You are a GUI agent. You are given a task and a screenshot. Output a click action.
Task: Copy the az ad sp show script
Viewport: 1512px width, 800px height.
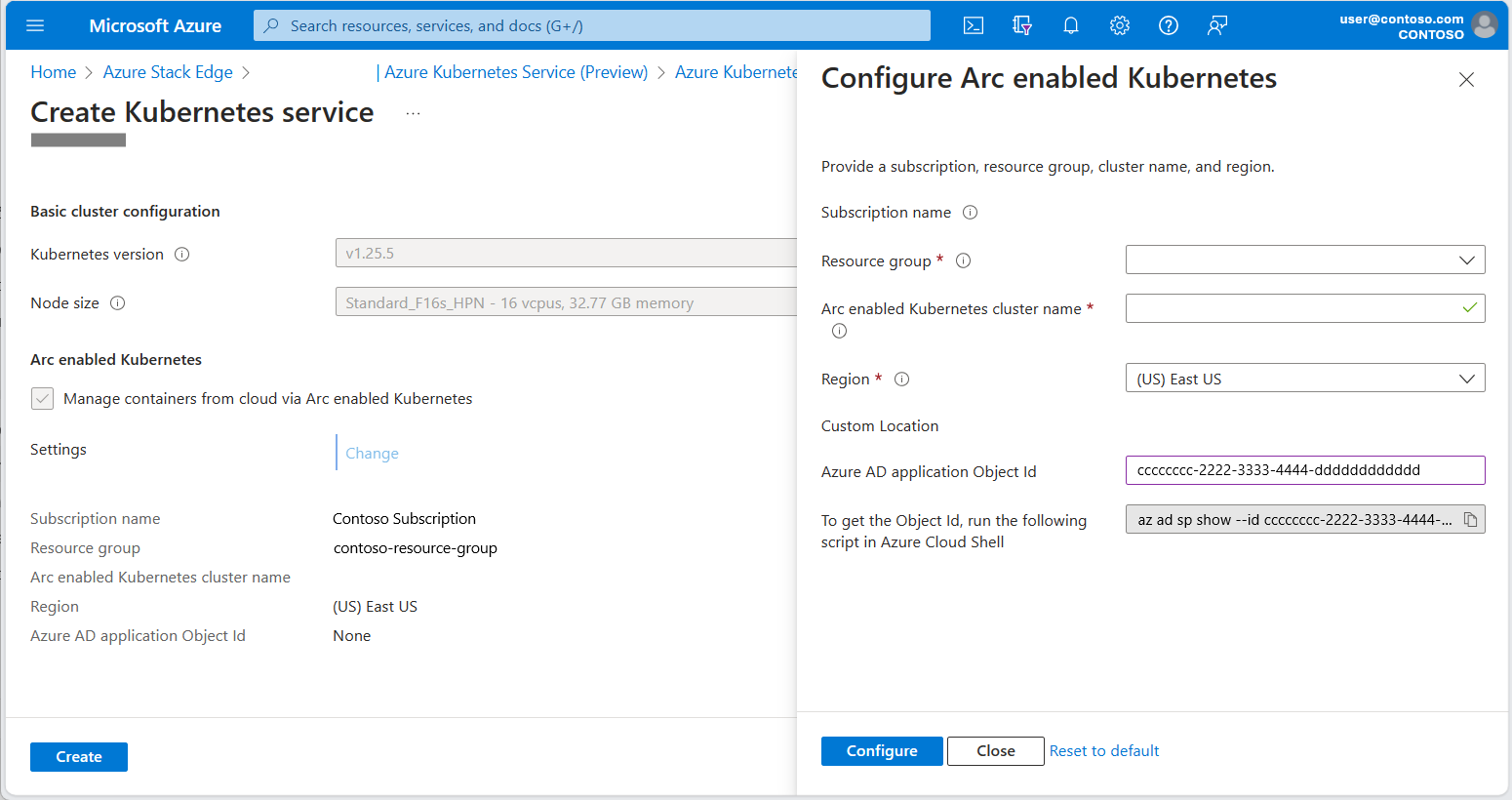click(x=1470, y=520)
